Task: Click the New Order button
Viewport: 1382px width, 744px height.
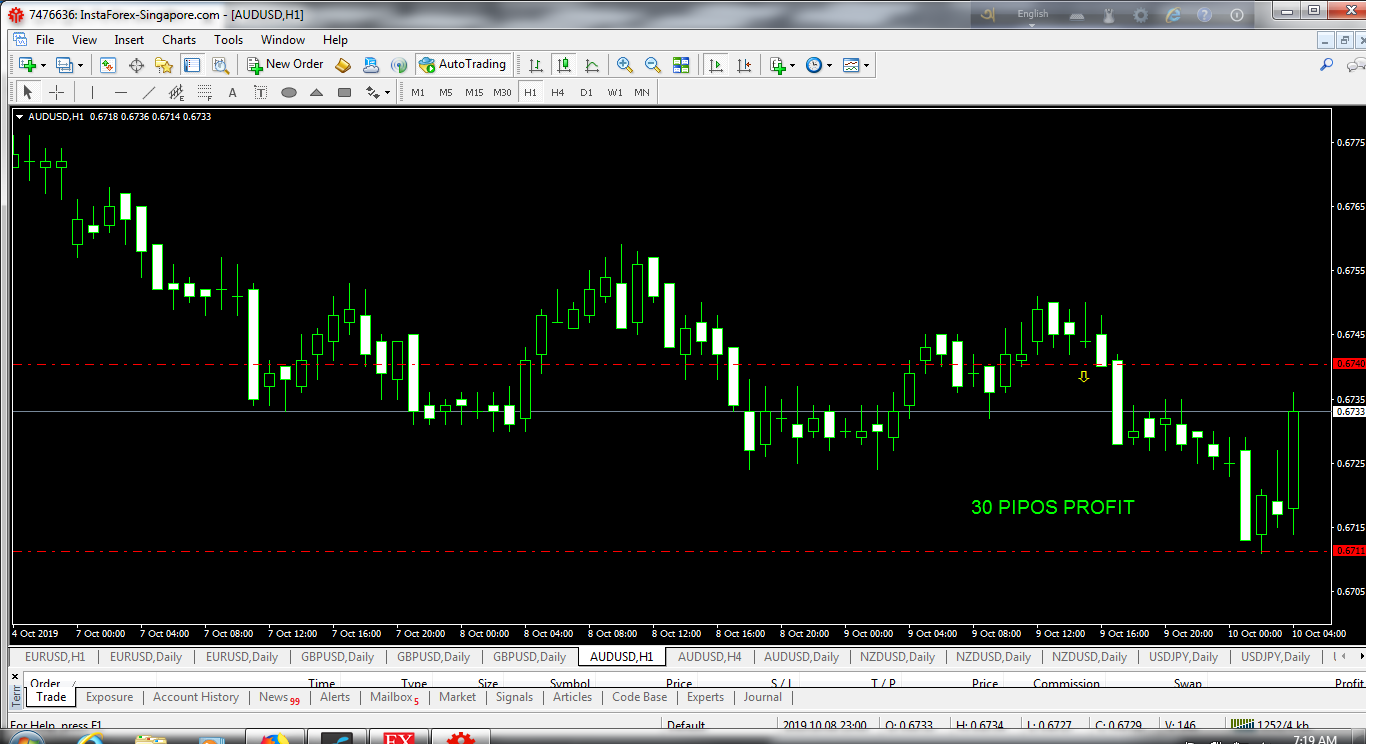Action: (286, 65)
